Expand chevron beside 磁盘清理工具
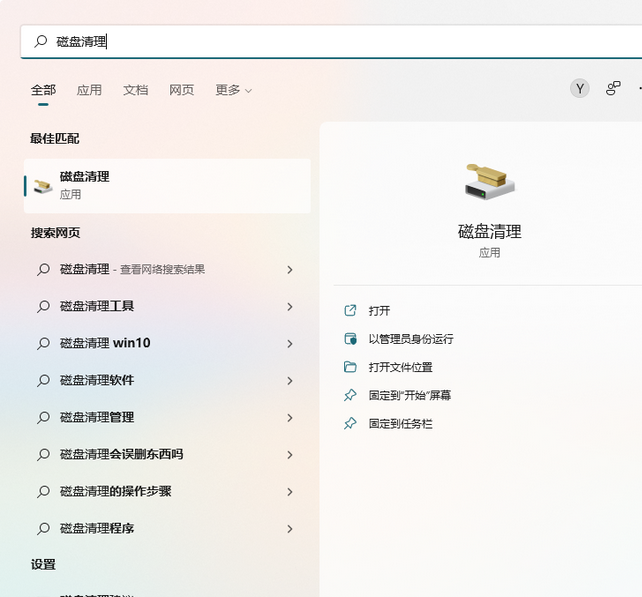Image resolution: width=642 pixels, height=597 pixels. point(290,307)
